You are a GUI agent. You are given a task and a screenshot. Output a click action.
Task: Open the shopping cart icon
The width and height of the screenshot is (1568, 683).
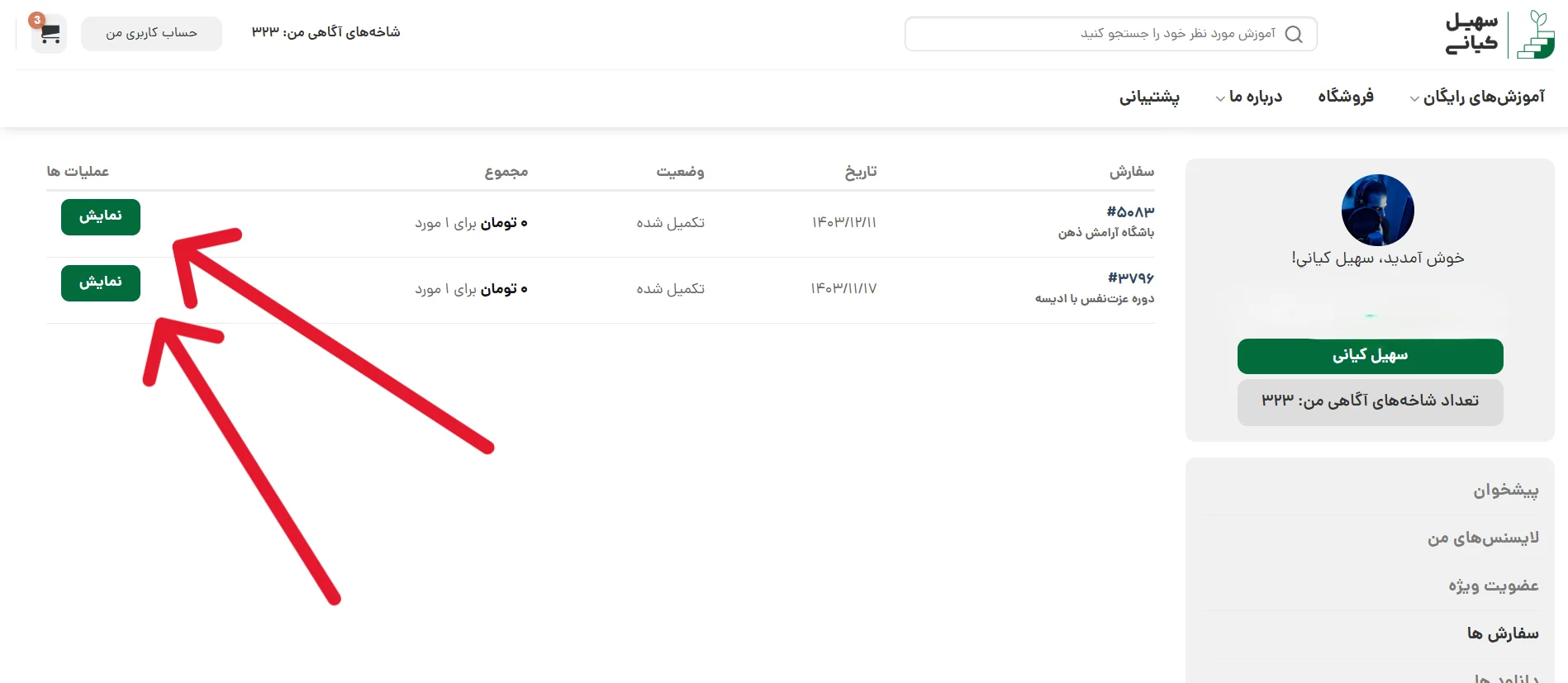click(50, 34)
